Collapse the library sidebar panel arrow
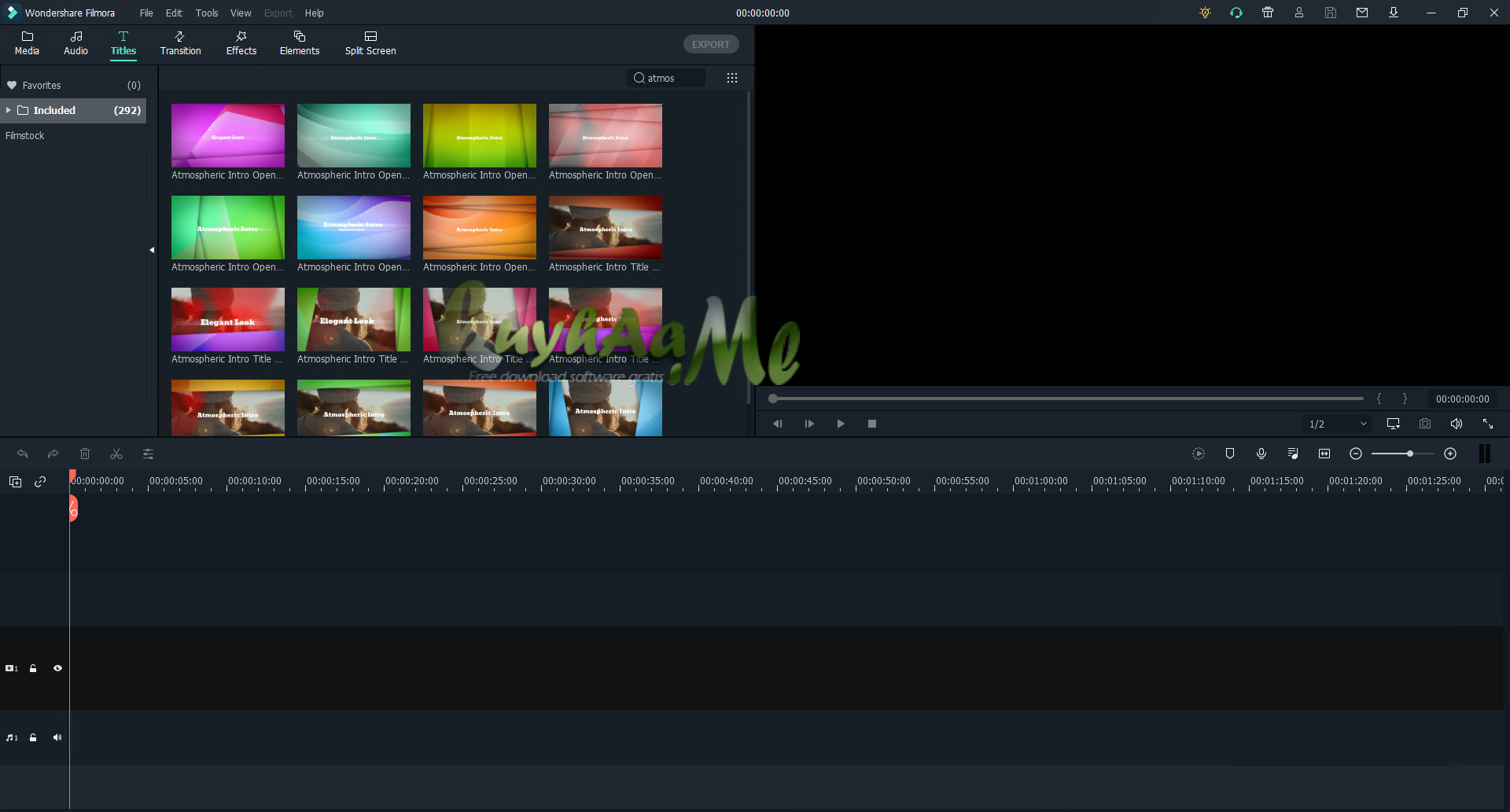Image resolution: width=1510 pixels, height=812 pixels. pyautogui.click(x=152, y=250)
